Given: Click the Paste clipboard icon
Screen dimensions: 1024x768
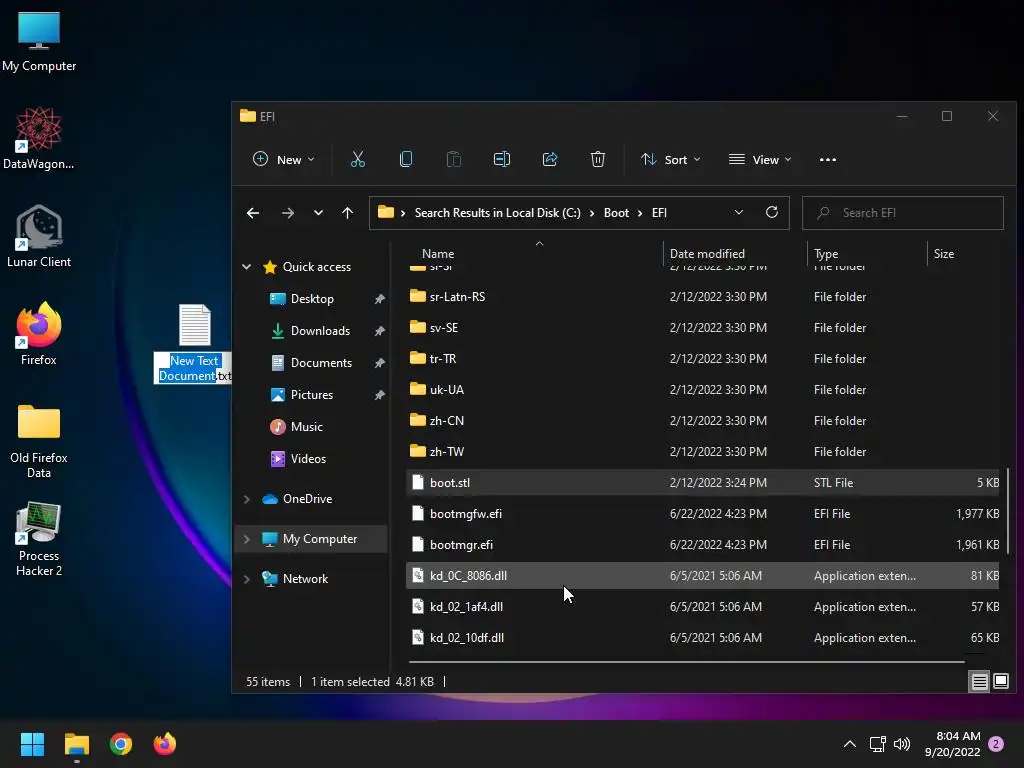Looking at the screenshot, I should tap(454, 159).
